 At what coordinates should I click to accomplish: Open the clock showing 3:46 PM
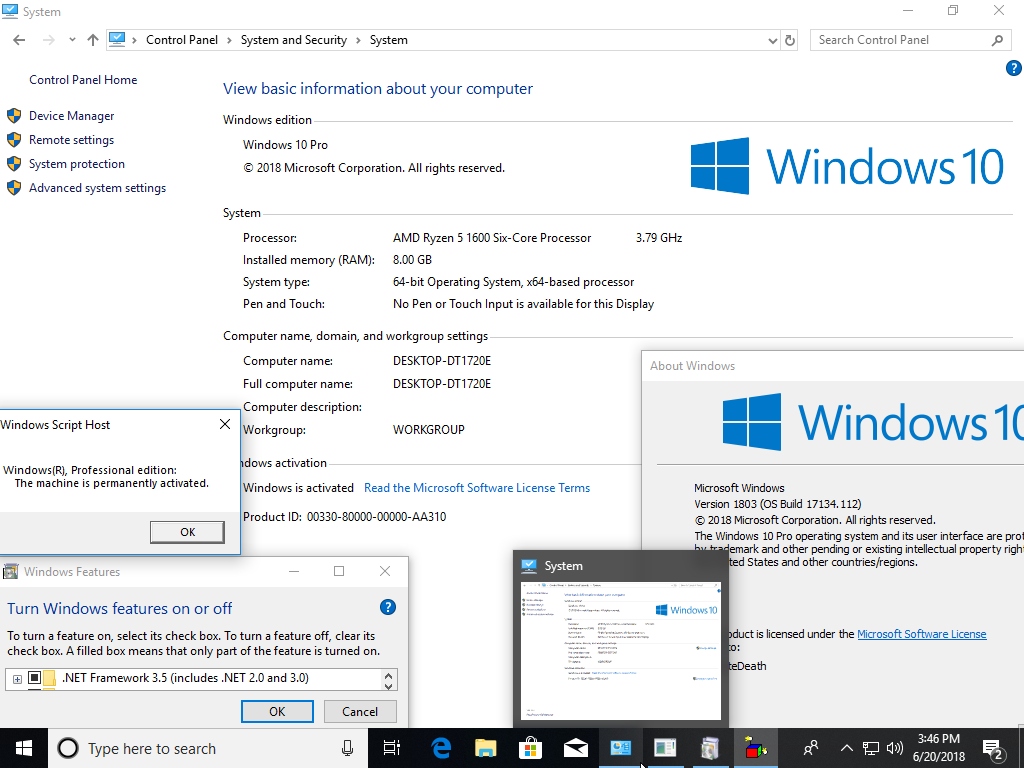pos(938,748)
